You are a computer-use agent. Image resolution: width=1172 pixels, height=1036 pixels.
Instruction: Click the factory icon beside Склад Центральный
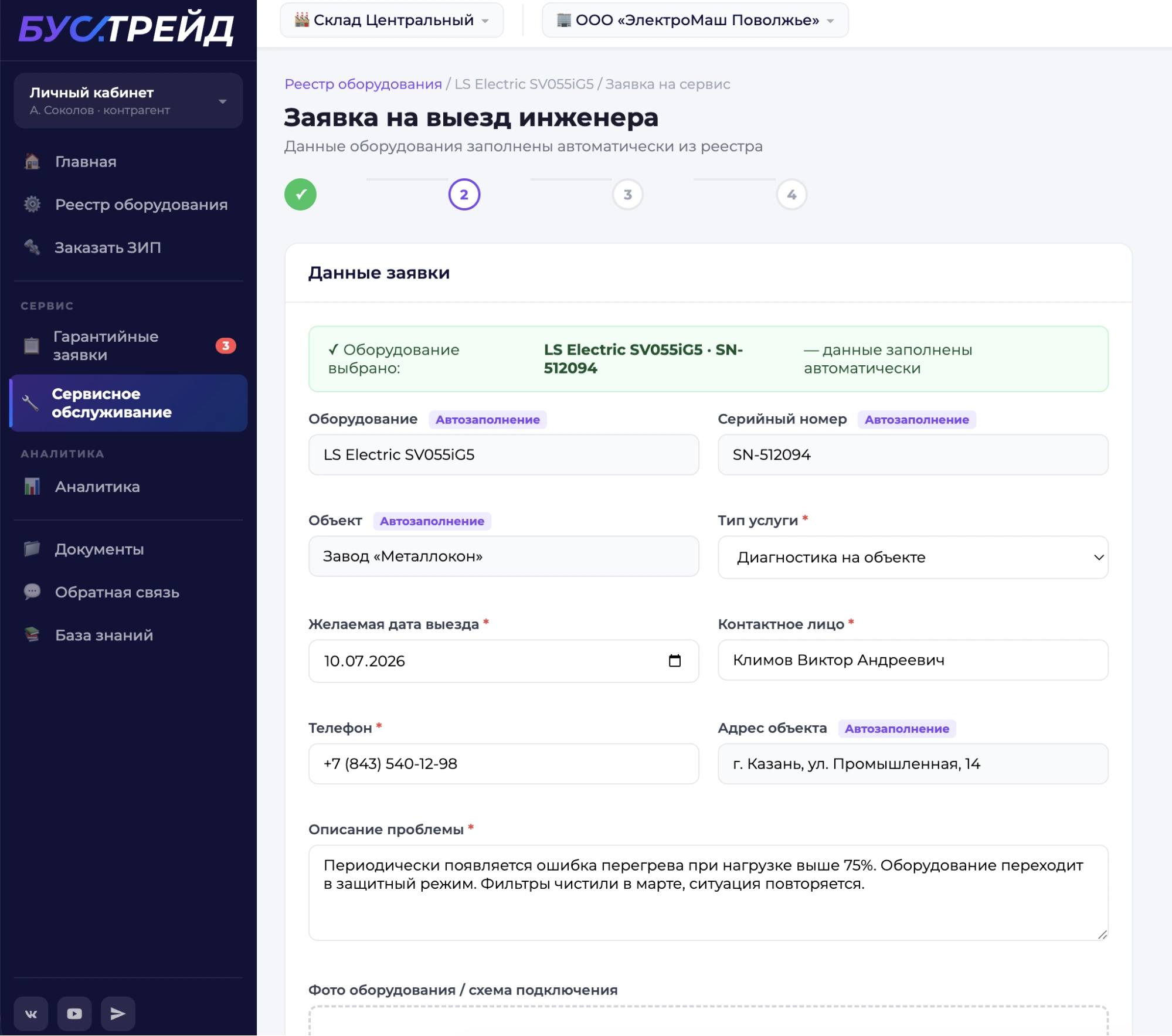pyautogui.click(x=301, y=20)
